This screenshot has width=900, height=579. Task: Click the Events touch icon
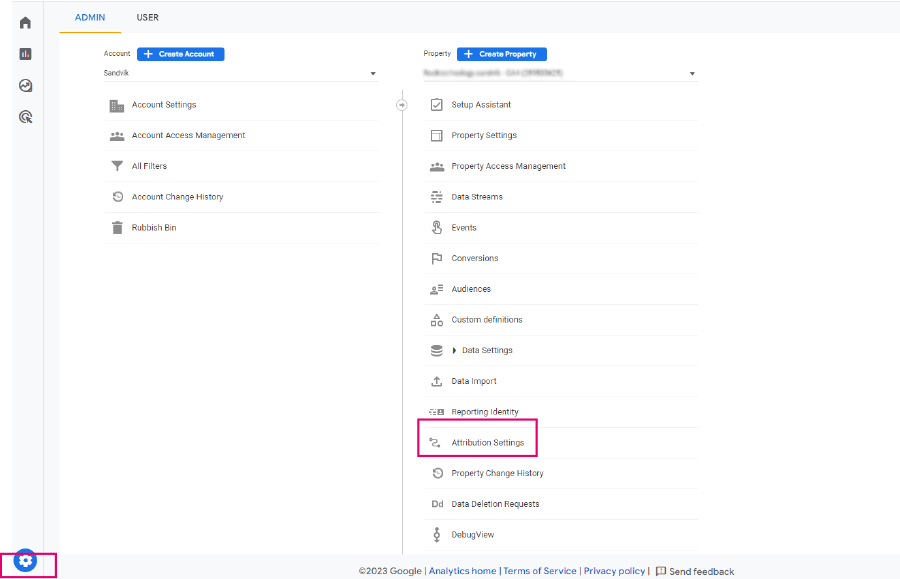click(437, 227)
